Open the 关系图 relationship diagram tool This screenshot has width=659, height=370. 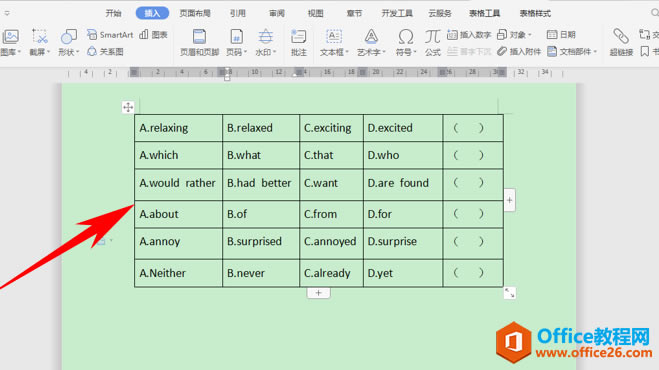pyautogui.click(x=105, y=52)
